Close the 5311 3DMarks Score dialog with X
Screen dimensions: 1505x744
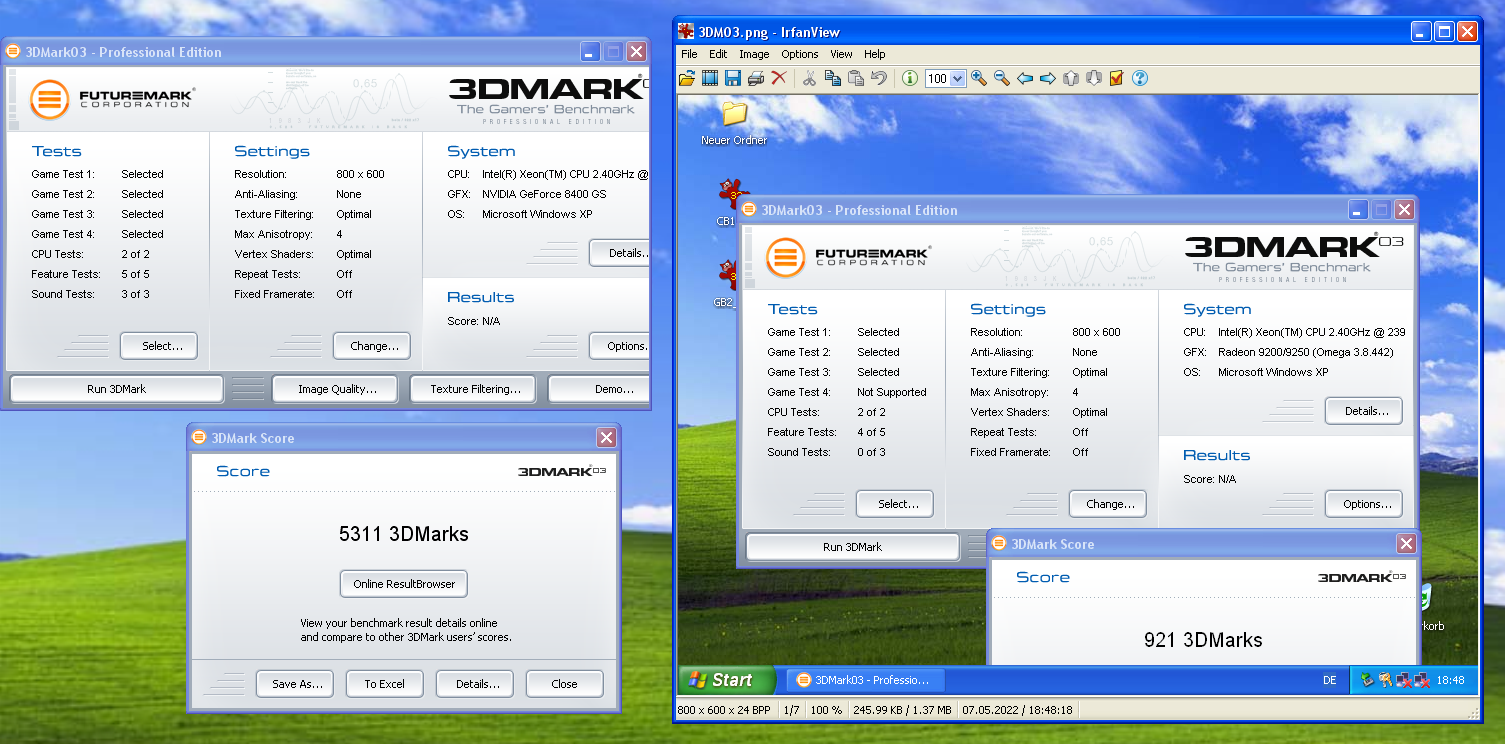point(606,438)
